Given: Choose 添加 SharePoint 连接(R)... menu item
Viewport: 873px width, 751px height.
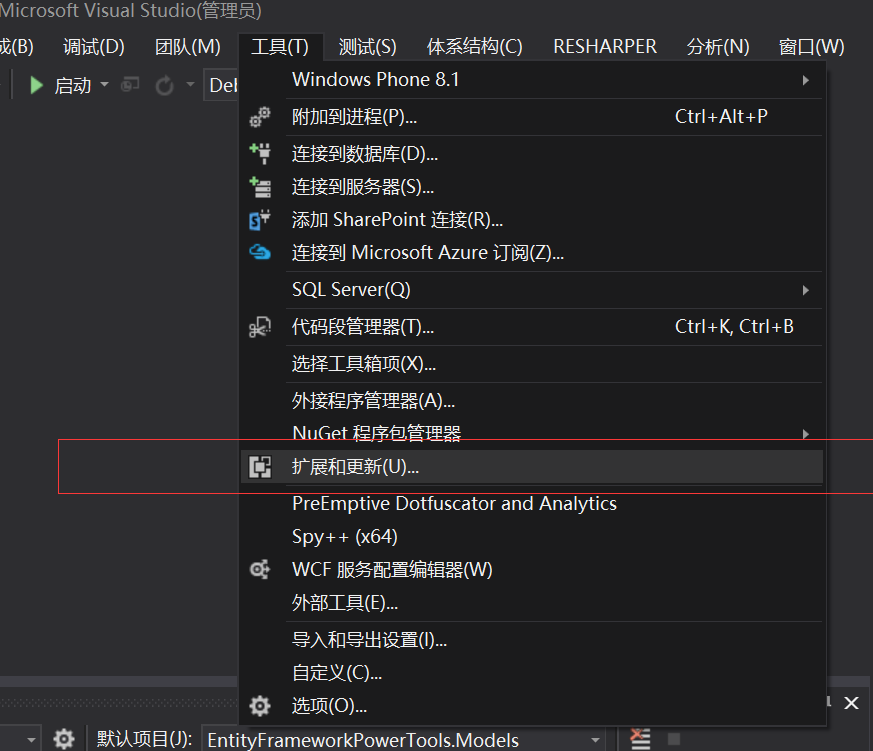Looking at the screenshot, I should (x=532, y=220).
